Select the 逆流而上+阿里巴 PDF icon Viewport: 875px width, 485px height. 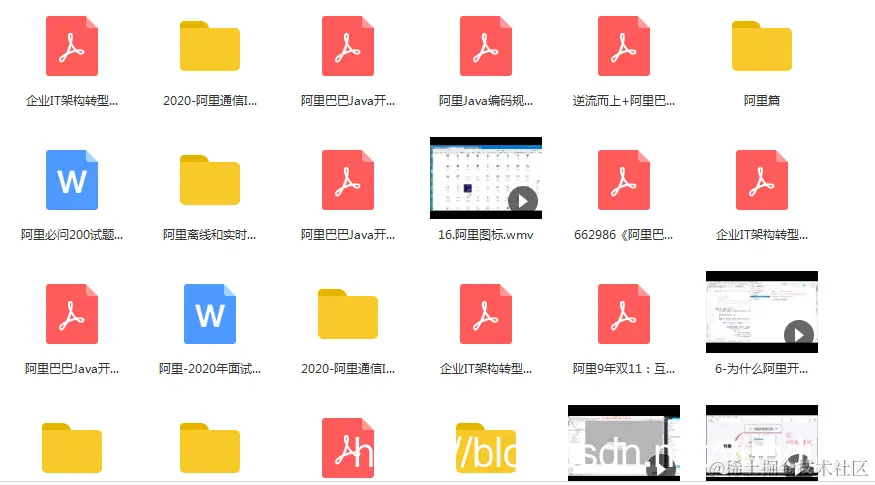coord(623,46)
